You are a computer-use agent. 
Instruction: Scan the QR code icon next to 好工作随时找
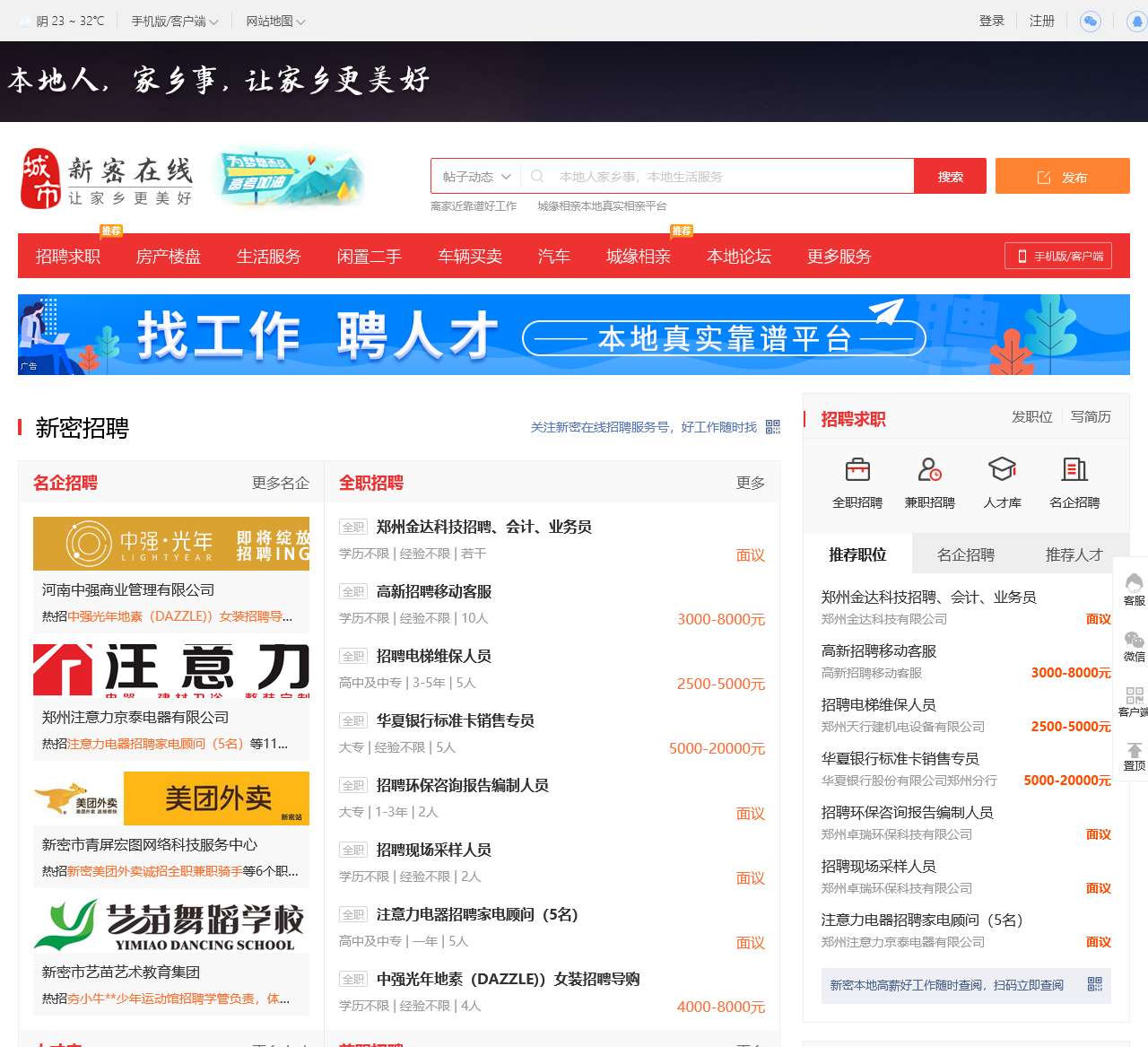coord(773,428)
